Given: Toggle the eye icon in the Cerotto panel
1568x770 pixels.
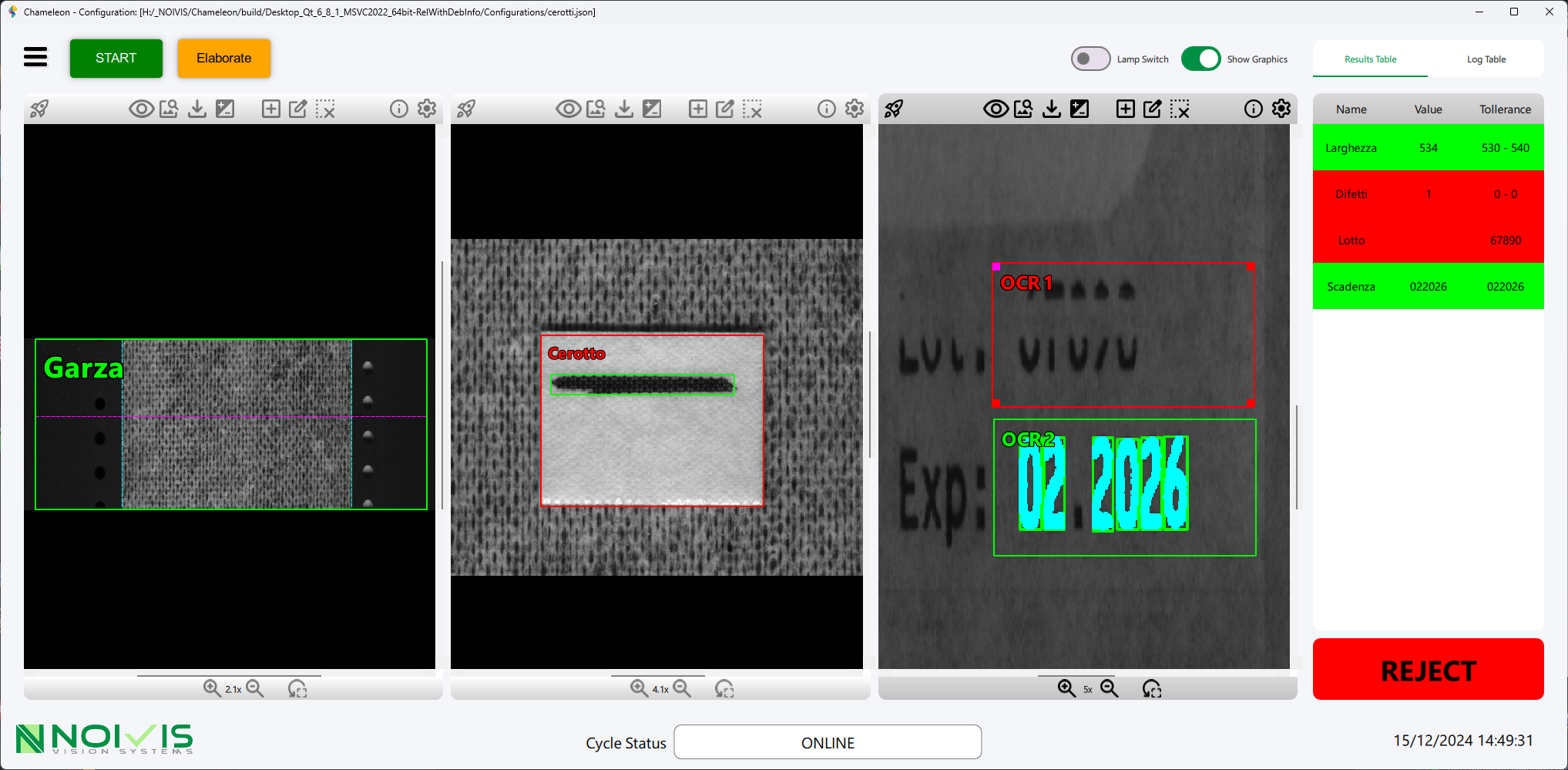Looking at the screenshot, I should point(569,109).
